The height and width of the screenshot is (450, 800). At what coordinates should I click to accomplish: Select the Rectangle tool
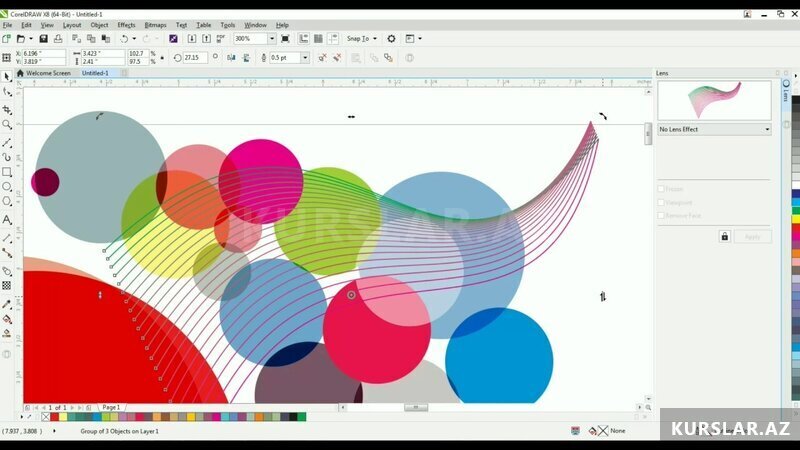[x=7, y=172]
